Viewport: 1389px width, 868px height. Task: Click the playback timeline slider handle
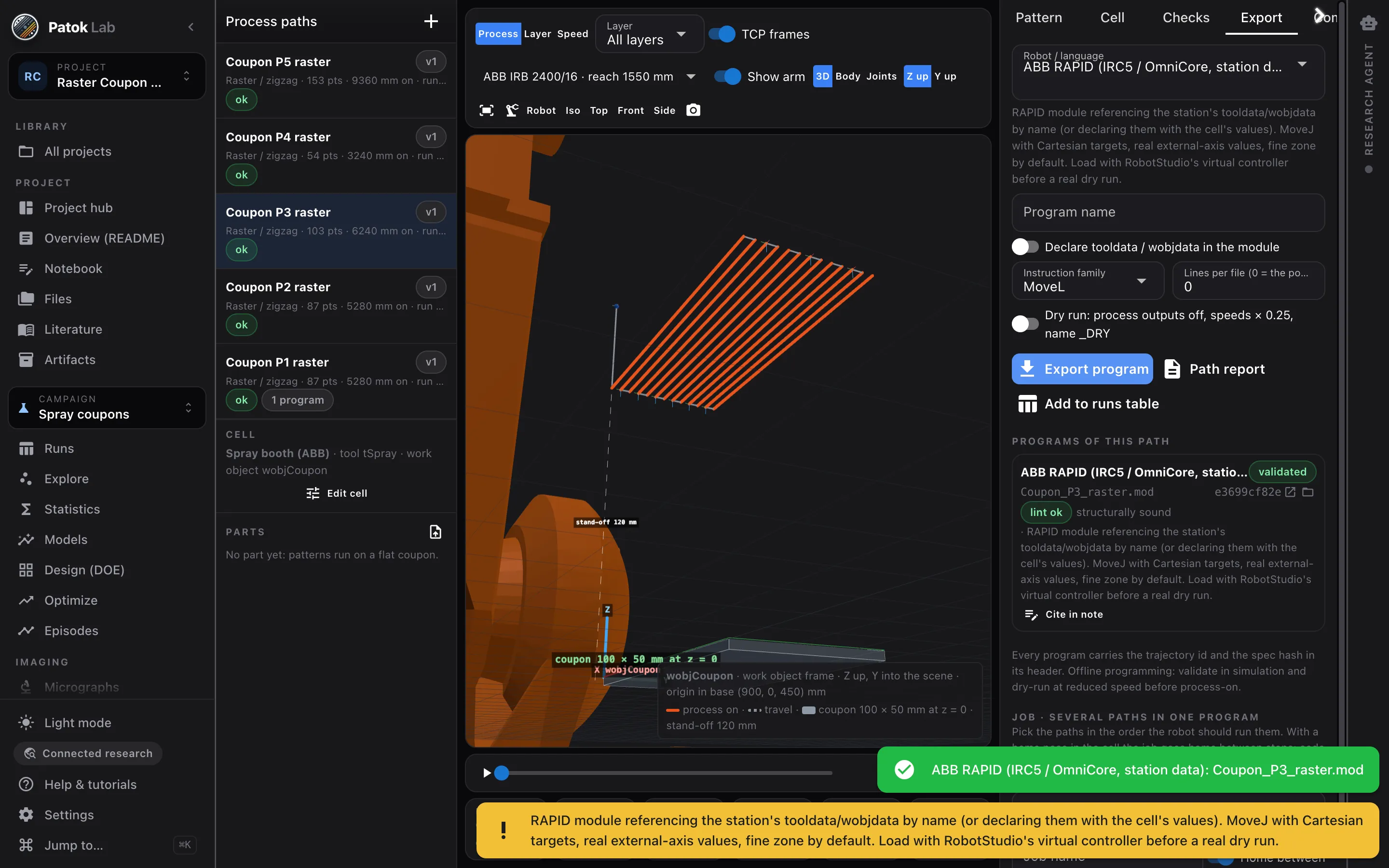(x=502, y=773)
